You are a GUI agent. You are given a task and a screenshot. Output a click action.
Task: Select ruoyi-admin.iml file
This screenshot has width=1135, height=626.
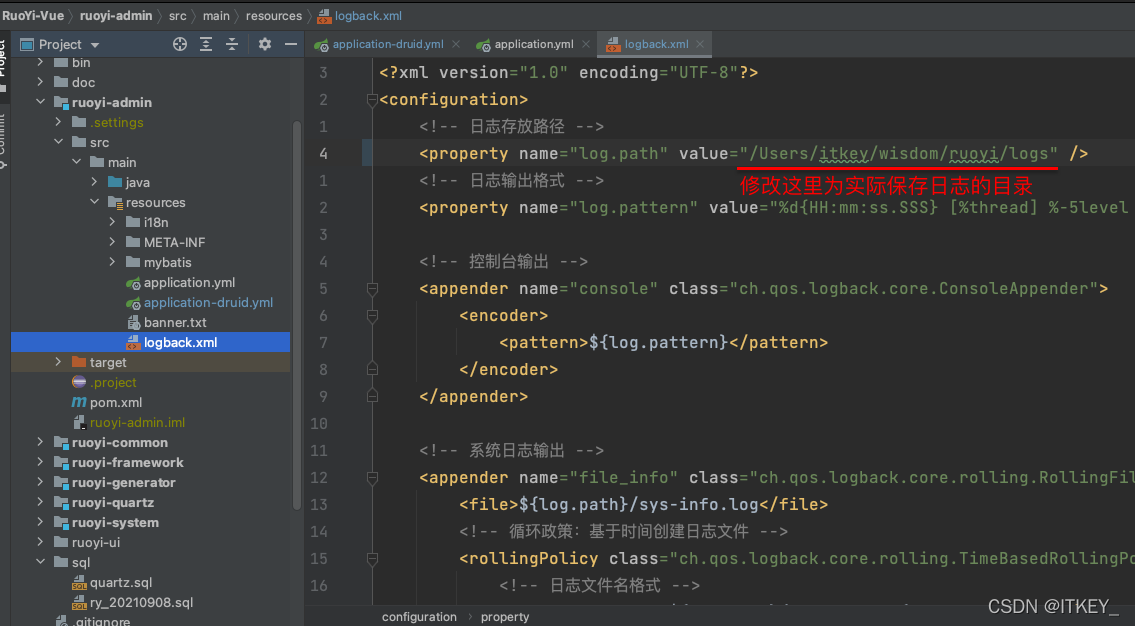[138, 423]
